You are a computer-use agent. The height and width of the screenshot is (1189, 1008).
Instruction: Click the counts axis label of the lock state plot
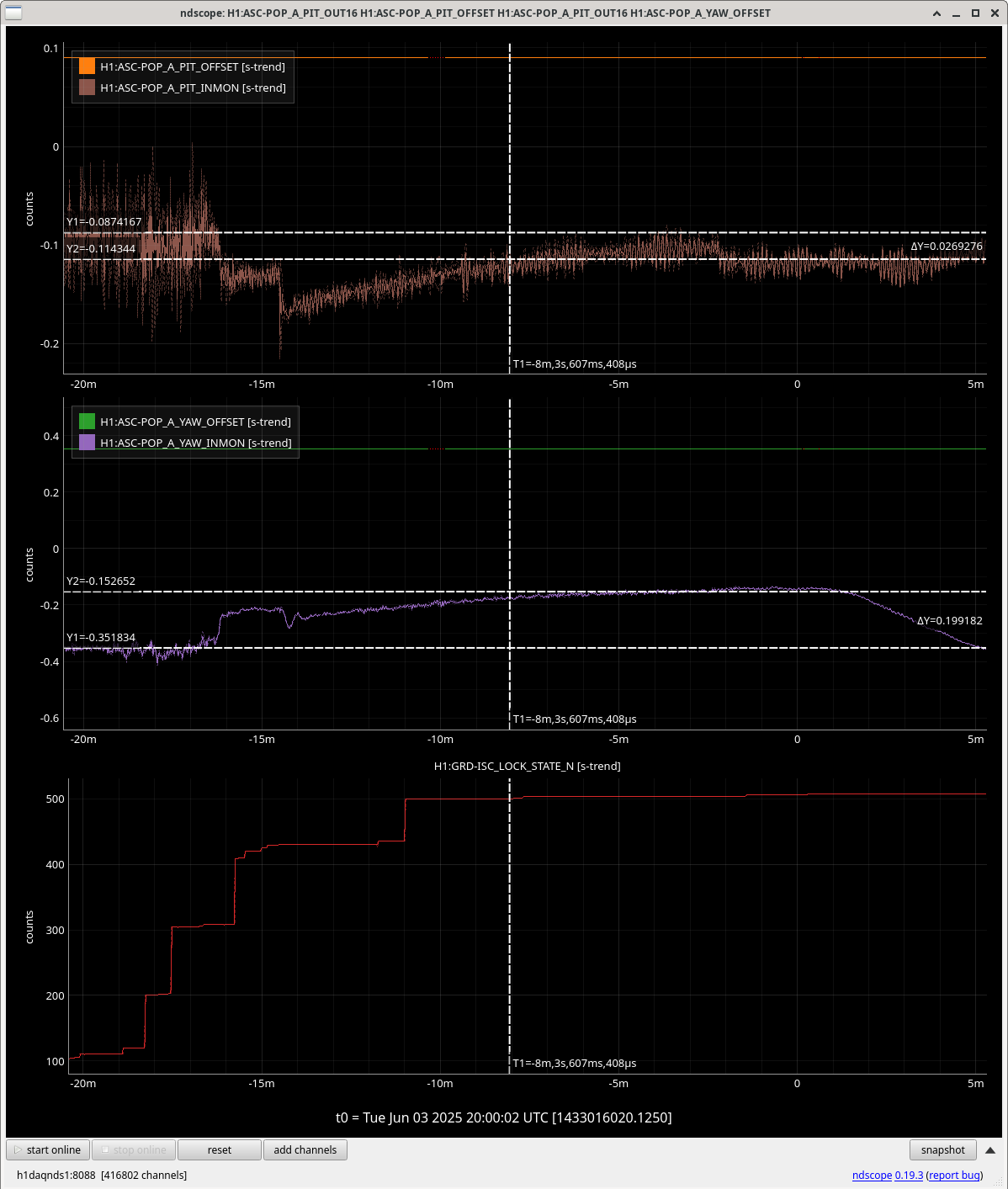29,926
